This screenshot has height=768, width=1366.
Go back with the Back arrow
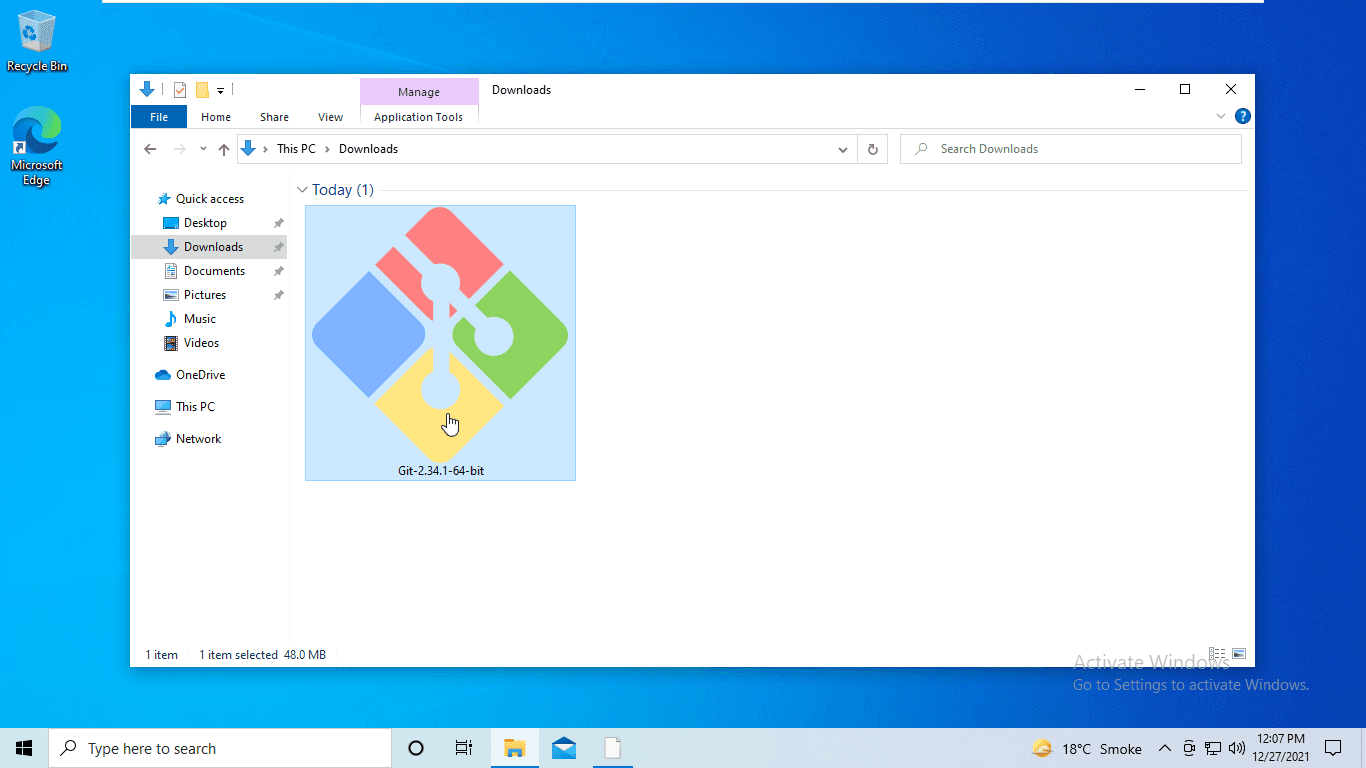coord(150,149)
